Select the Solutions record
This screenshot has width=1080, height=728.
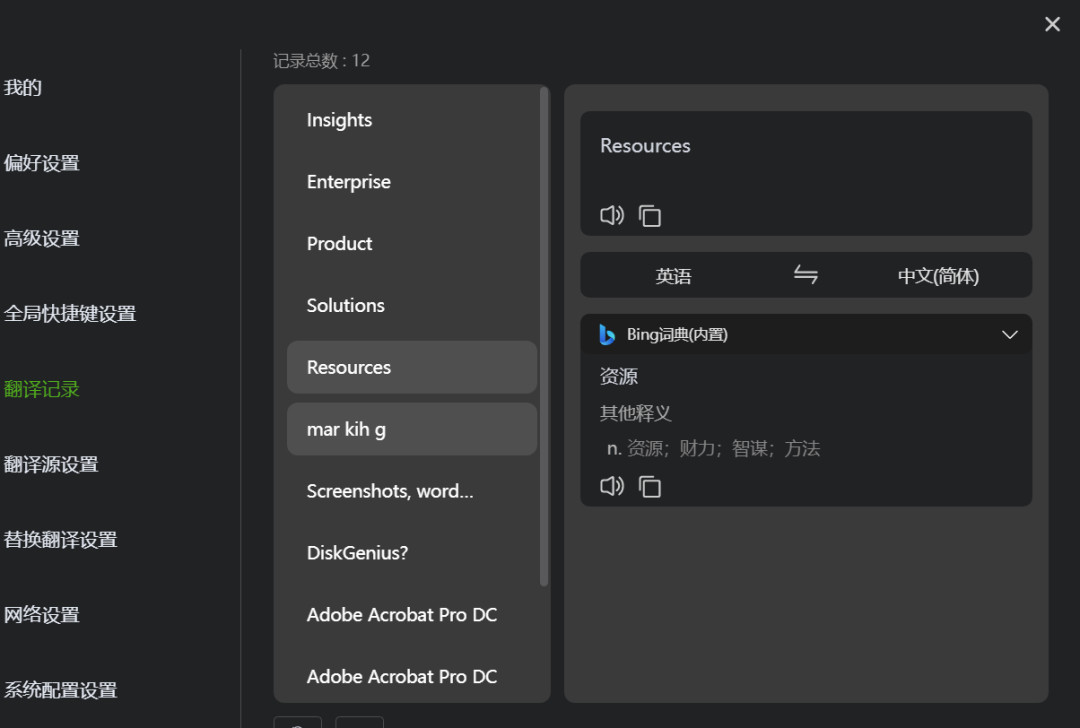coord(412,305)
